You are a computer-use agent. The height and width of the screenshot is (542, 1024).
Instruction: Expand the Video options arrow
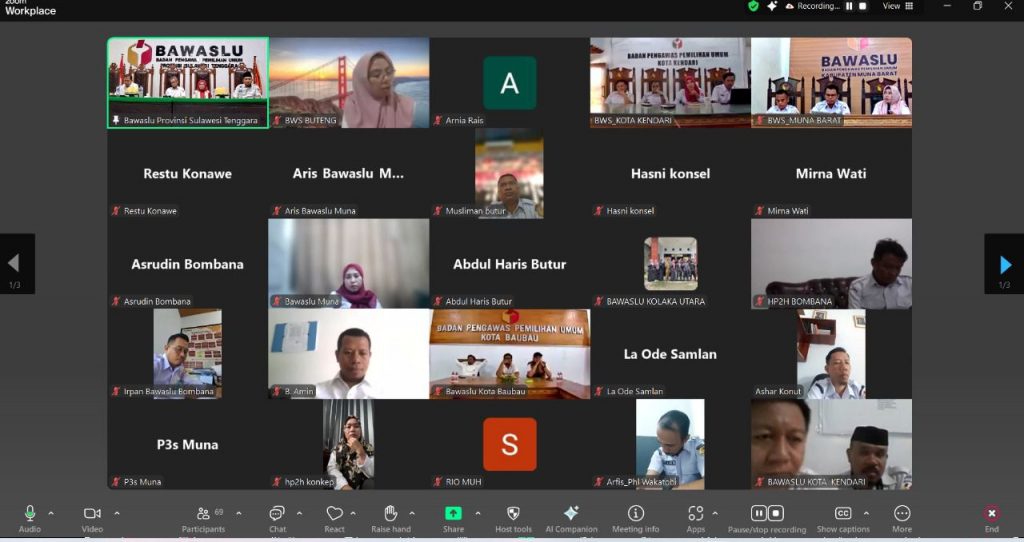click(x=117, y=513)
